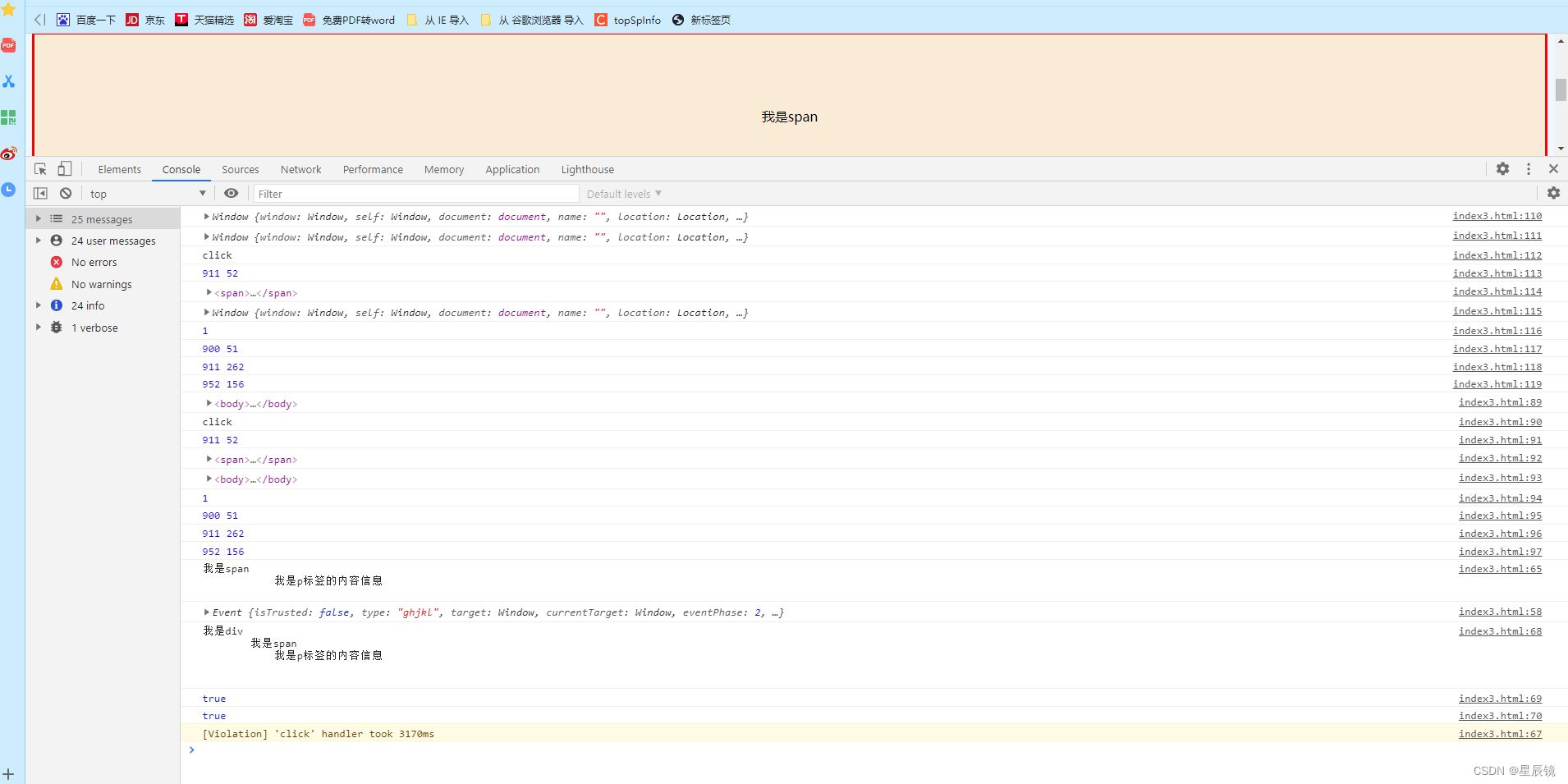The height and width of the screenshot is (784, 1568).
Task: Open the top execution context dropdown
Action: [148, 194]
